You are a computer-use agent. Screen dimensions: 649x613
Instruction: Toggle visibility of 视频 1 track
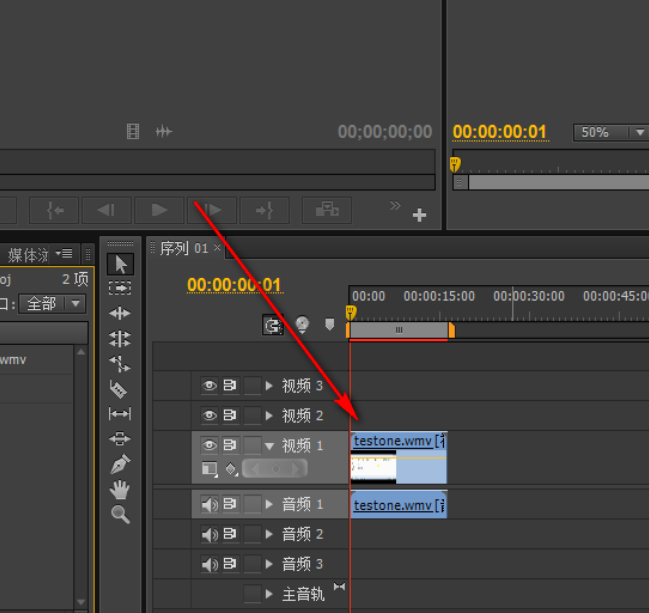pos(209,445)
